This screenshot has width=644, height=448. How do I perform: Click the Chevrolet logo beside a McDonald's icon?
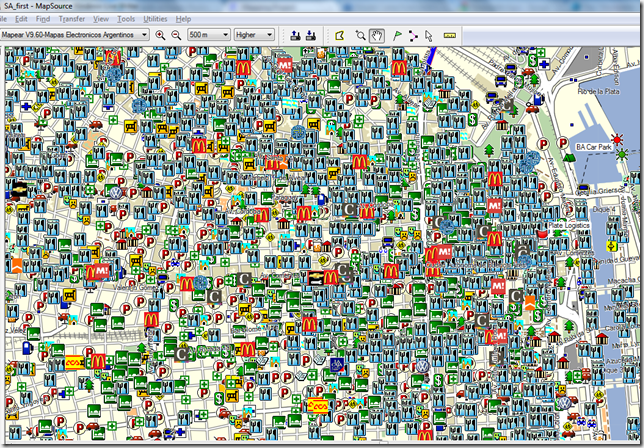(x=316, y=278)
